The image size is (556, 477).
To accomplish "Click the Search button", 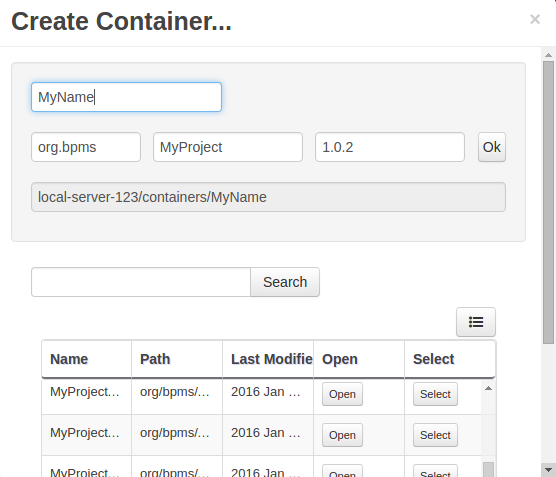I will 285,282.
